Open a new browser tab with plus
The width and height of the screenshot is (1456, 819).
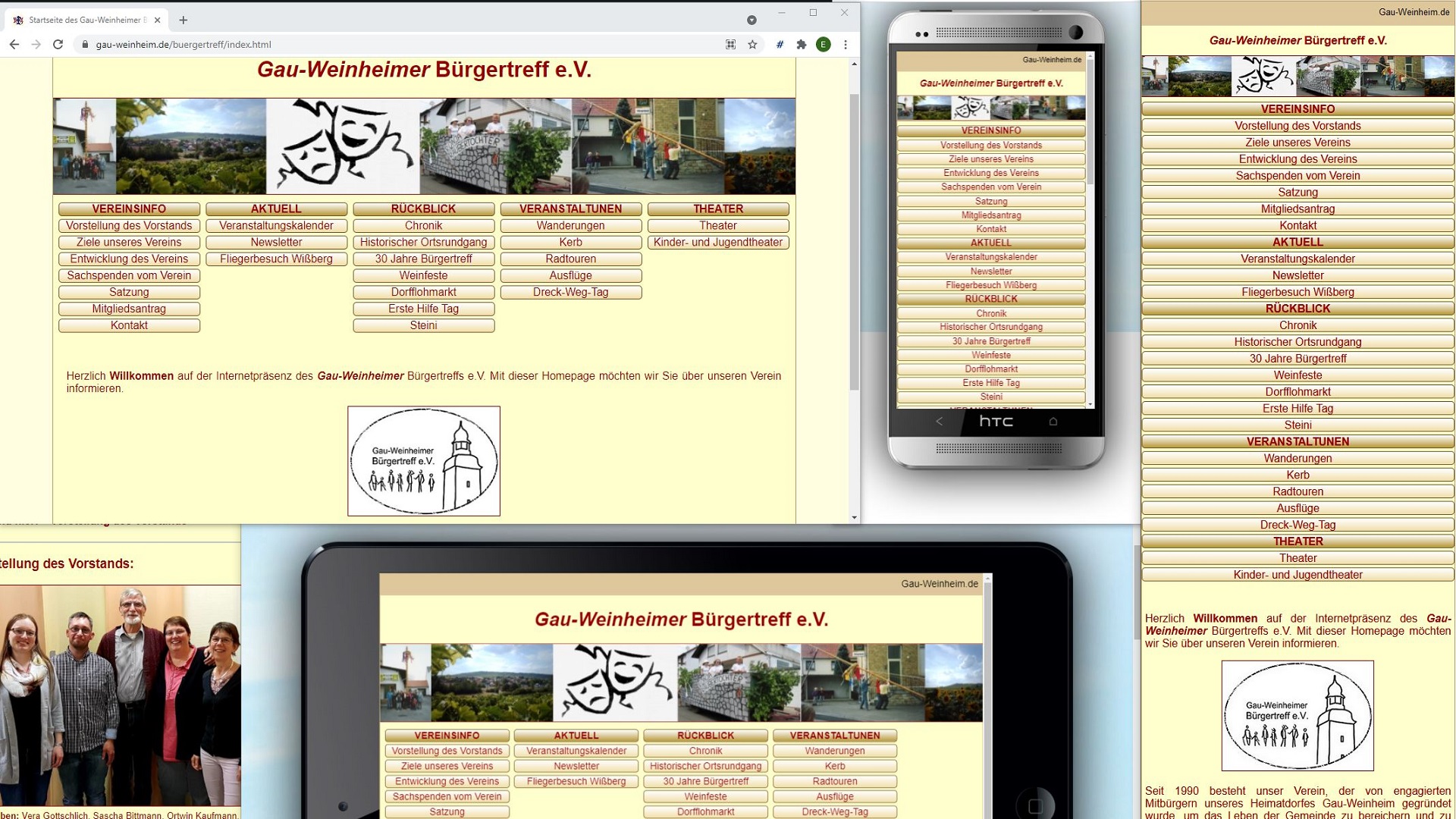click(x=183, y=20)
